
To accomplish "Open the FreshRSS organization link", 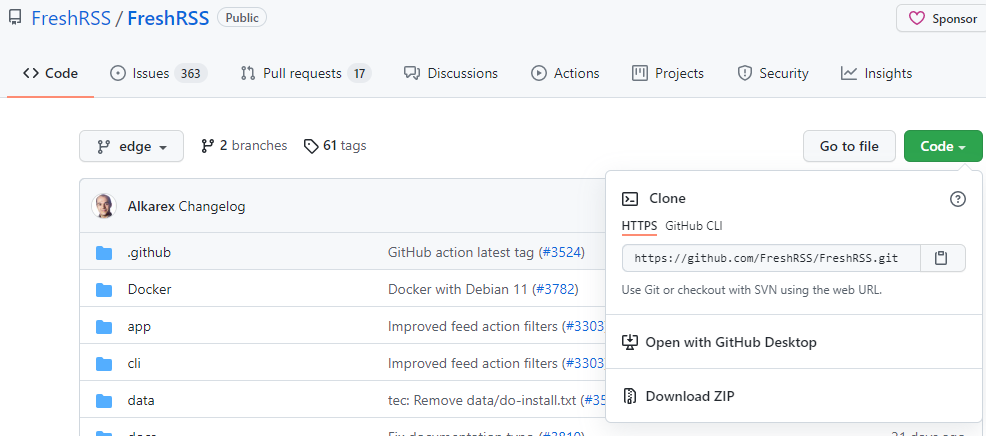I will point(70,18).
